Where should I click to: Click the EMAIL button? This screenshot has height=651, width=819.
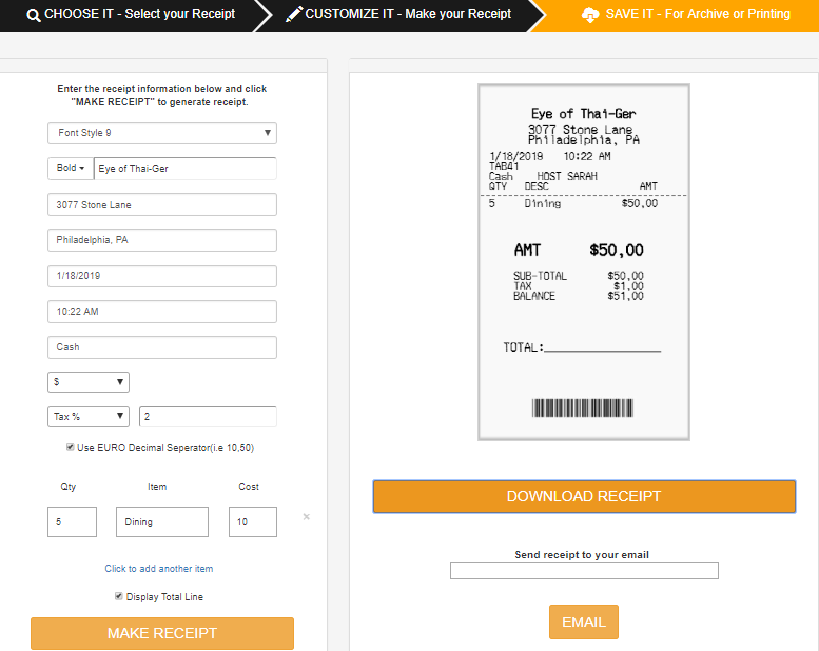(x=584, y=622)
